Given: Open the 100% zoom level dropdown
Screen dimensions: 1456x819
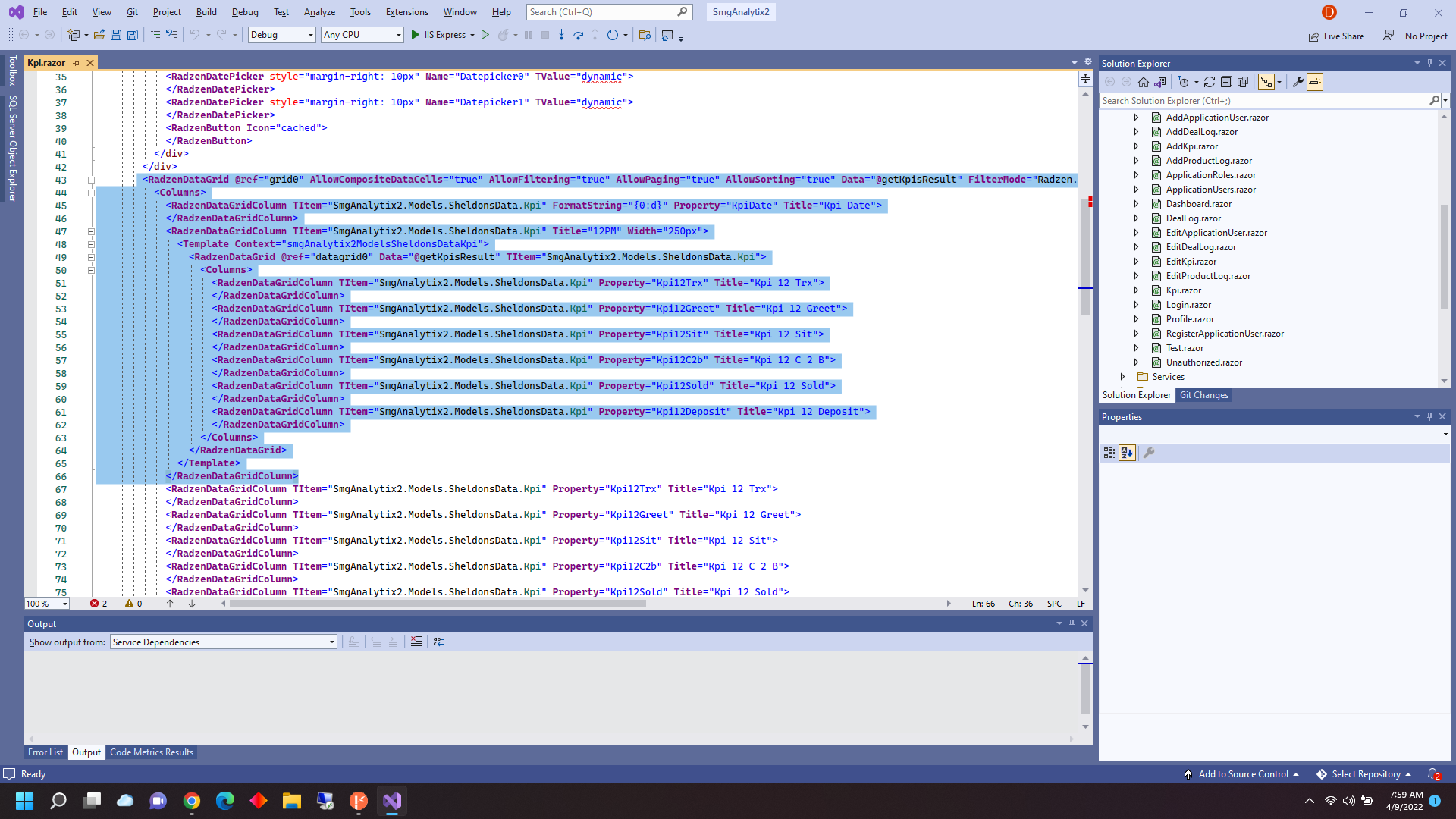Looking at the screenshot, I should point(47,604).
